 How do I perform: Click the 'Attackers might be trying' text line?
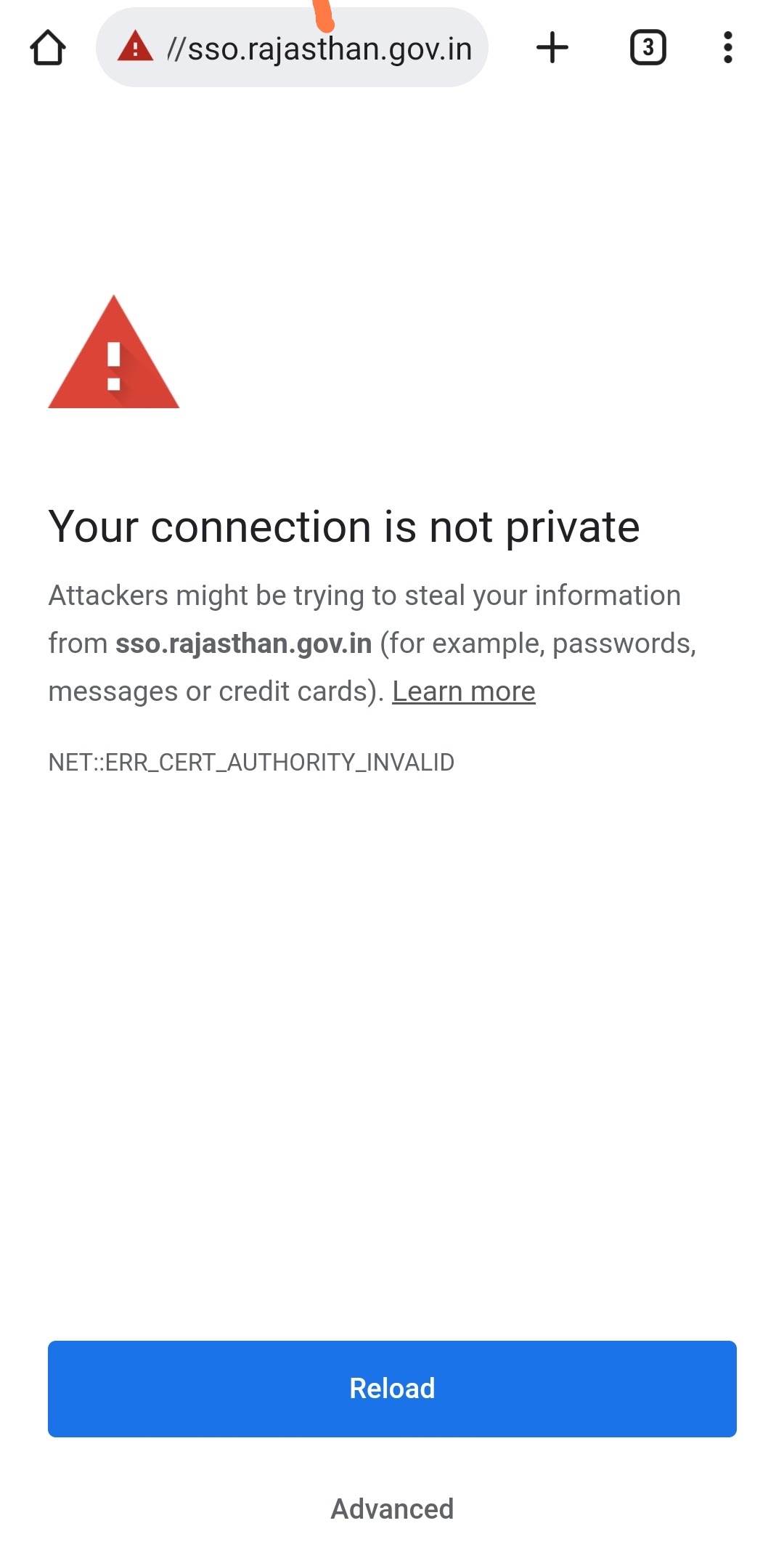364,596
